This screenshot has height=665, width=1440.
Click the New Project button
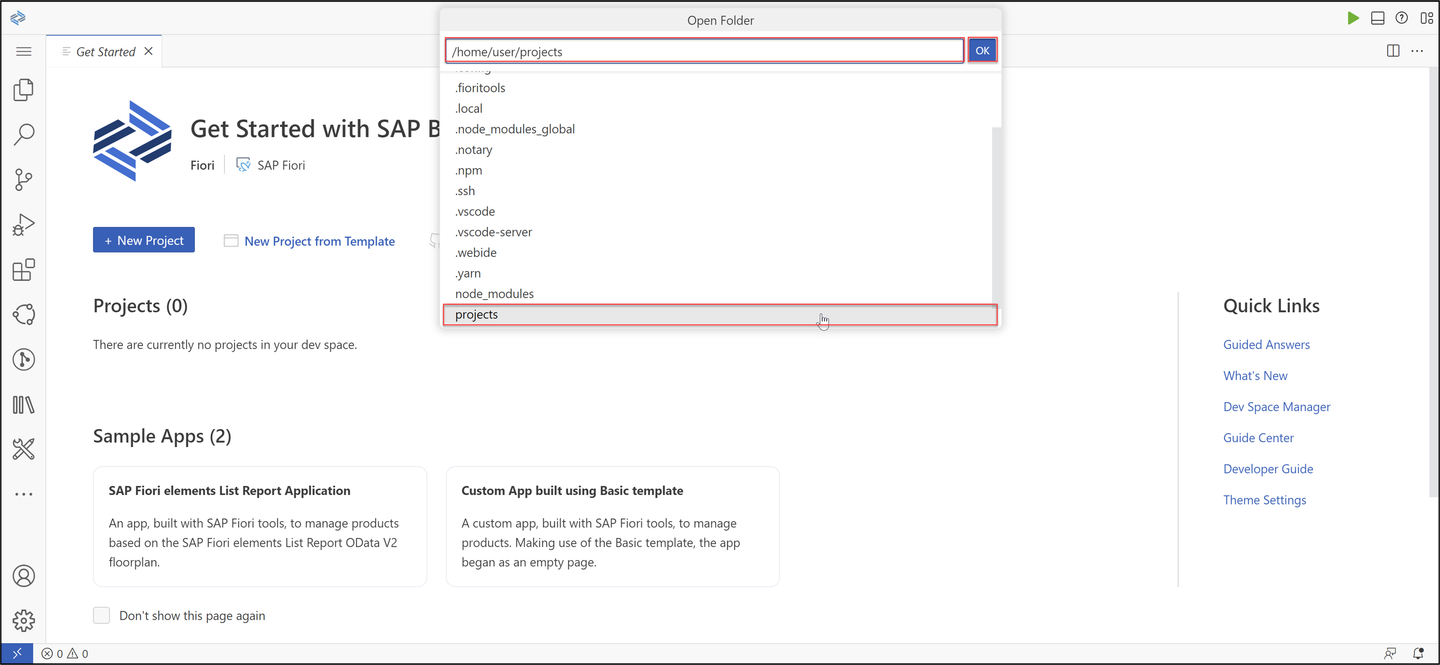click(144, 240)
